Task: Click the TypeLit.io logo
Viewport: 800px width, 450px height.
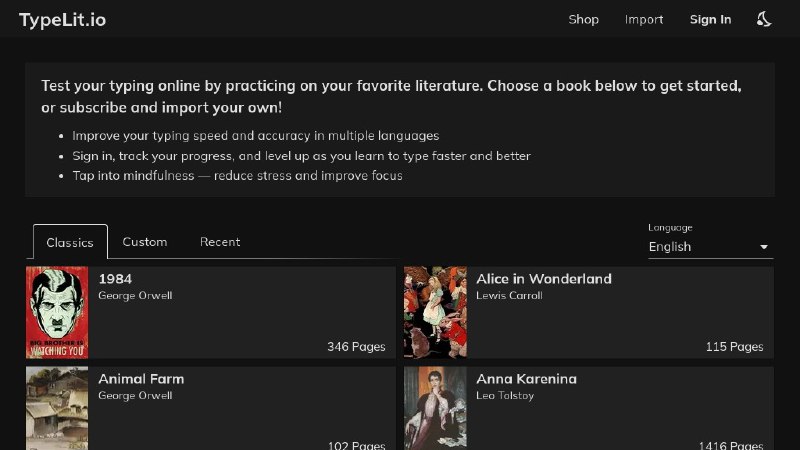Action: pos(62,19)
